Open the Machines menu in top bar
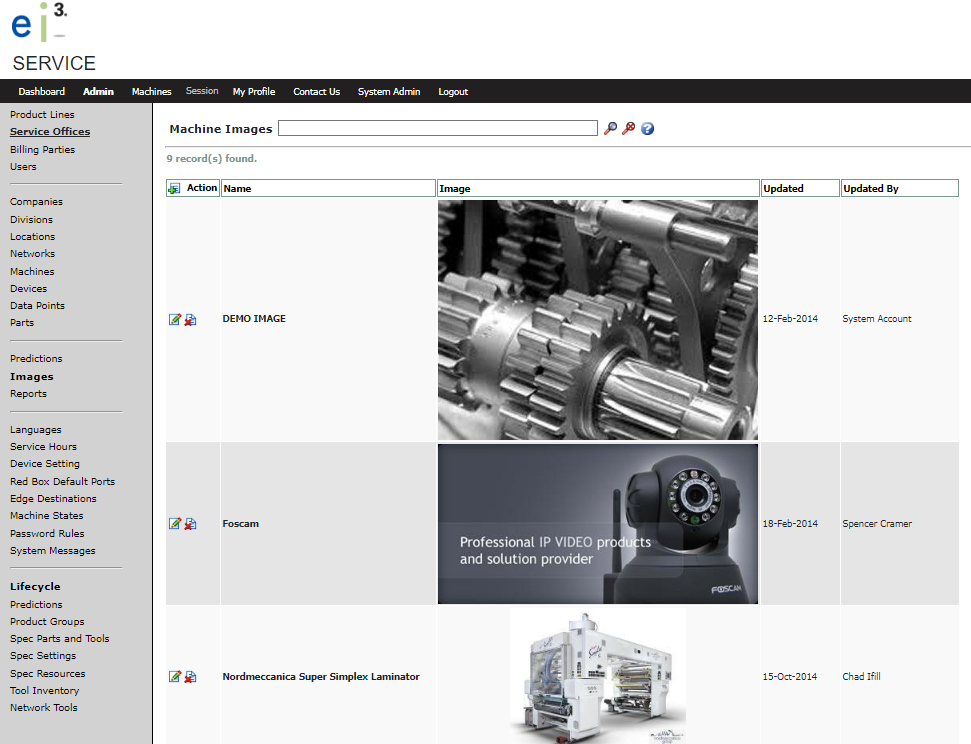Image resolution: width=971 pixels, height=744 pixels. point(152,92)
